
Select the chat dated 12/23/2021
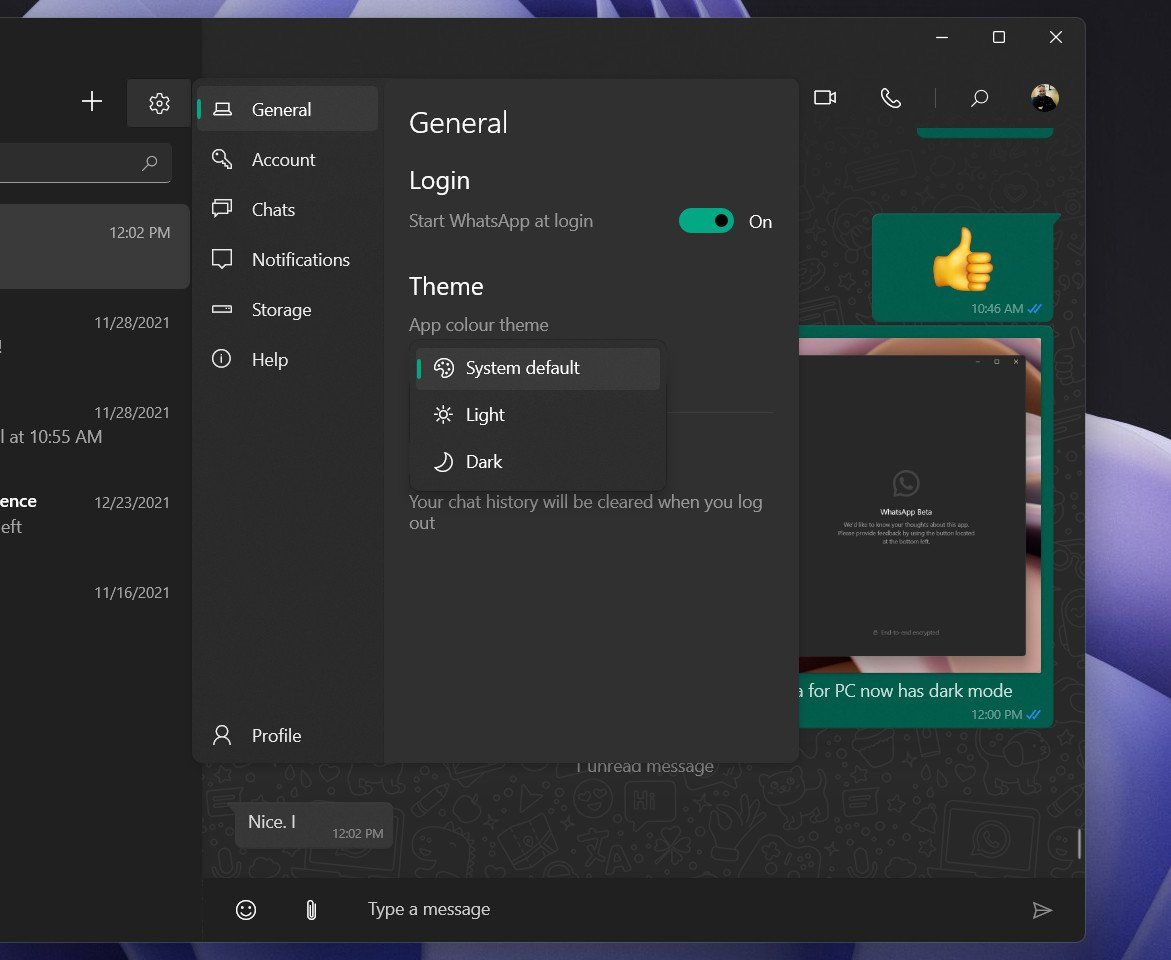(94, 515)
